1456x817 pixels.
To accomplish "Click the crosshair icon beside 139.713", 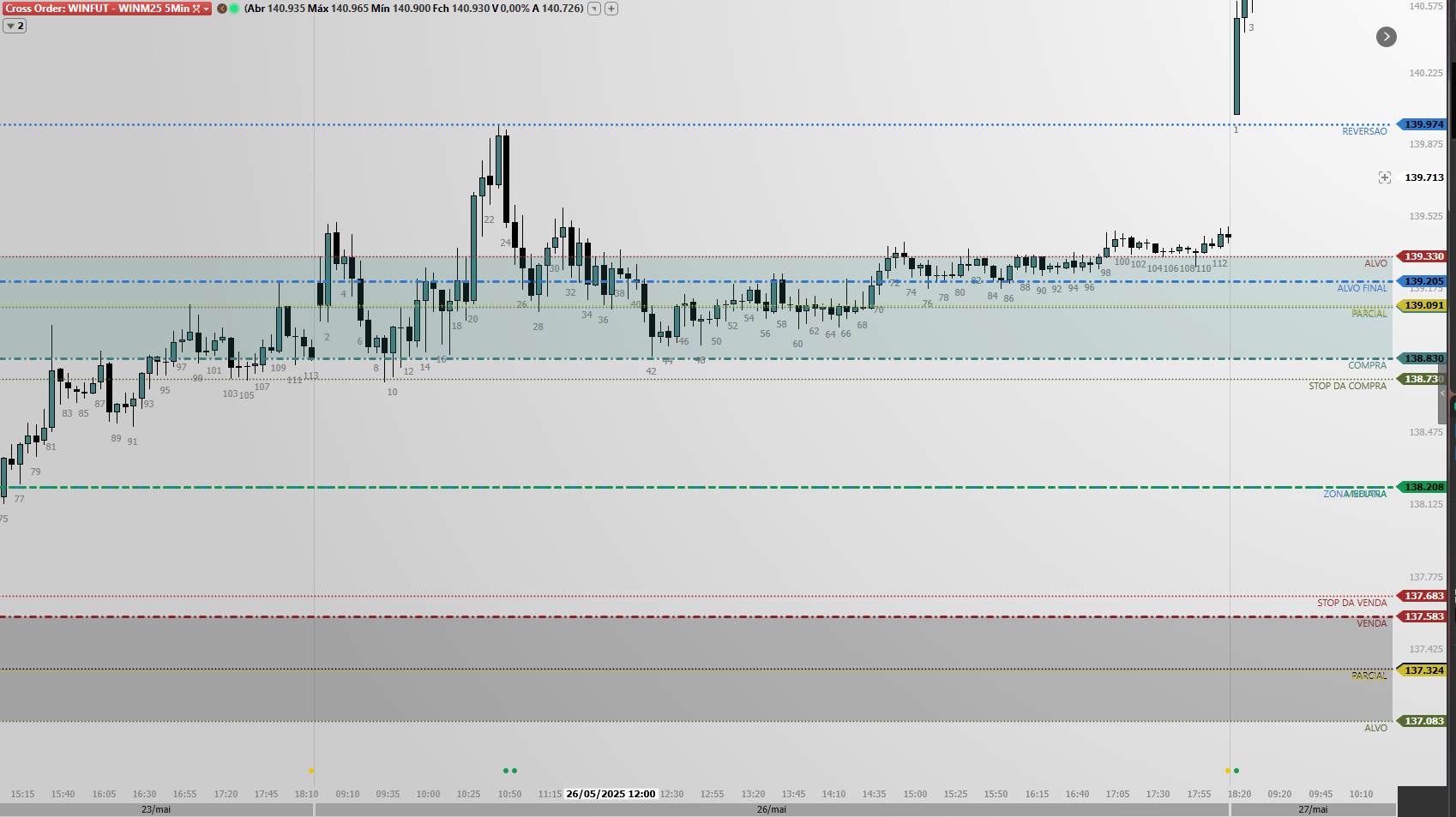I will (x=1384, y=177).
